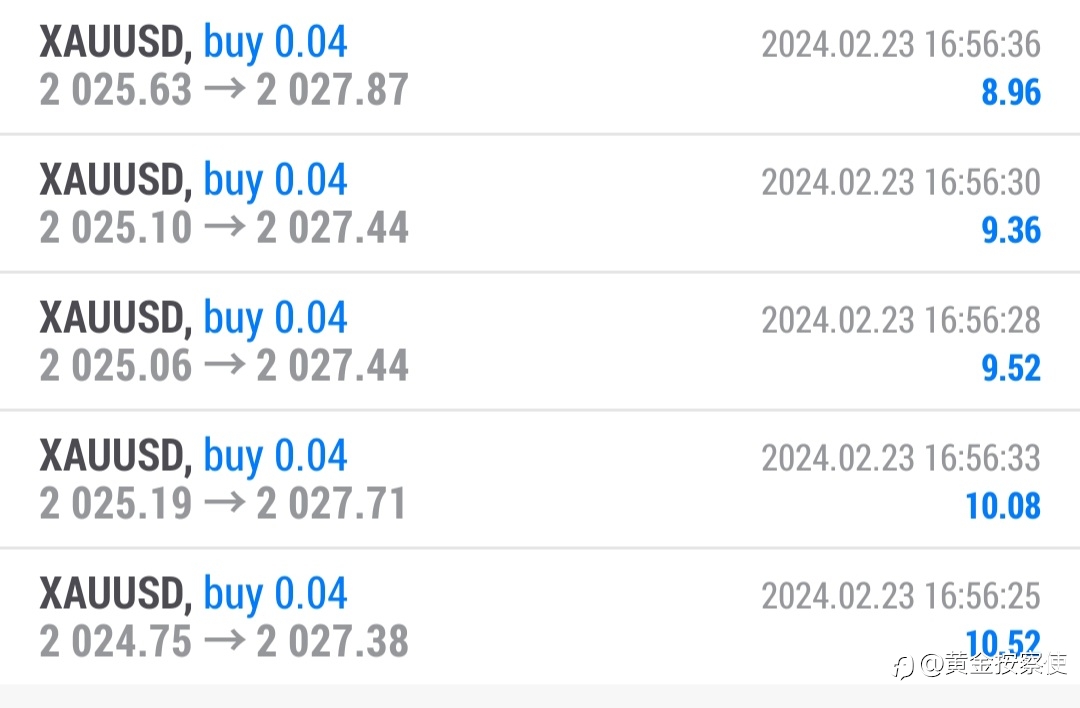Click the @黄金按察使 watermark text
The height and width of the screenshot is (708, 1080).
tap(993, 664)
